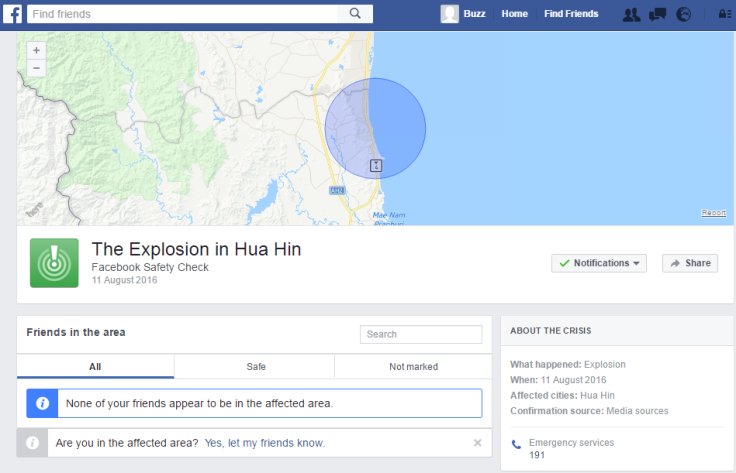
Task: Focus the friends Search field
Action: pyautogui.click(x=421, y=334)
